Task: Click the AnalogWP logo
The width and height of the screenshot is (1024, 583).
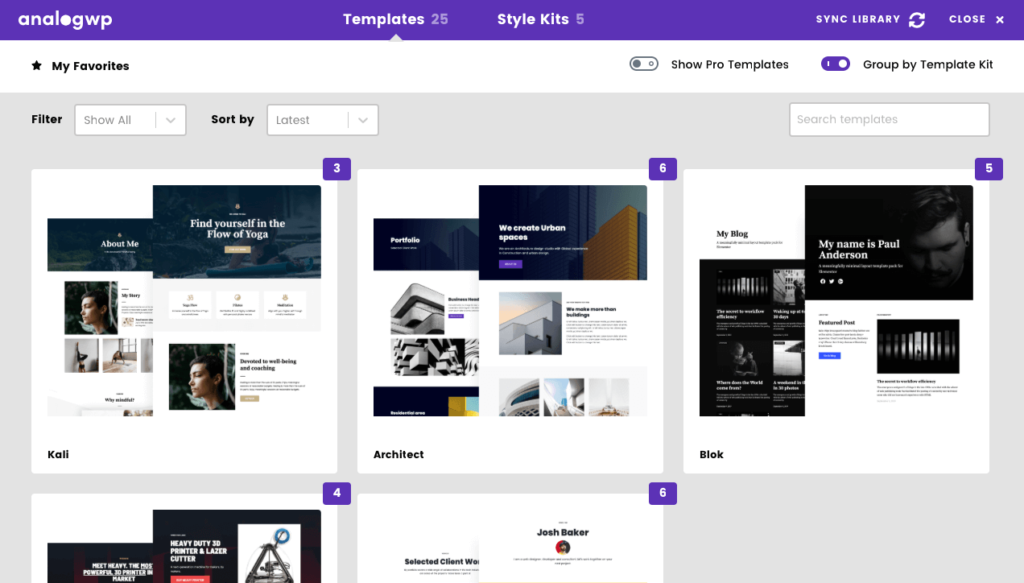Action: [65, 20]
